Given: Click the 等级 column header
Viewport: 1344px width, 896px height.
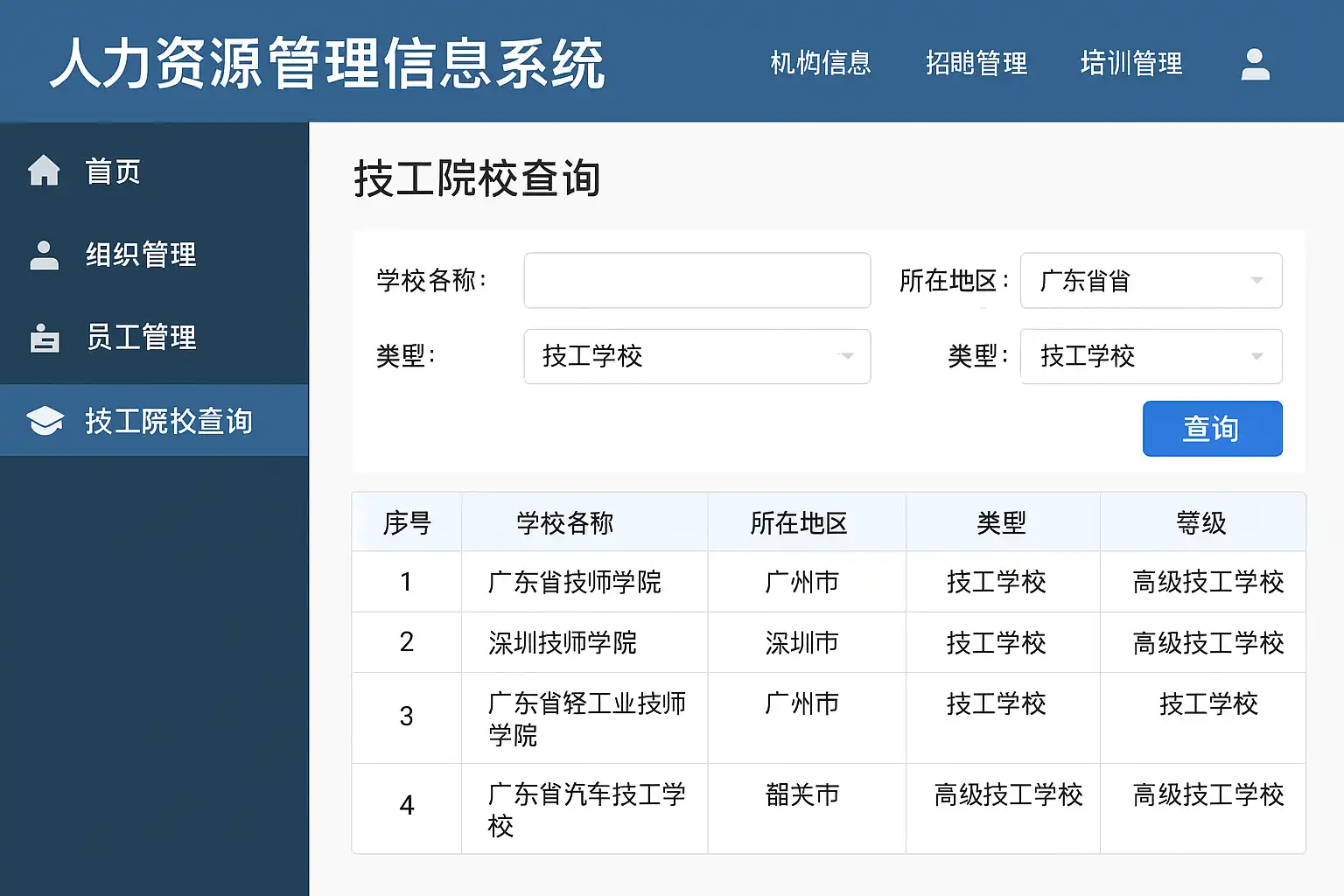Looking at the screenshot, I should (1201, 523).
